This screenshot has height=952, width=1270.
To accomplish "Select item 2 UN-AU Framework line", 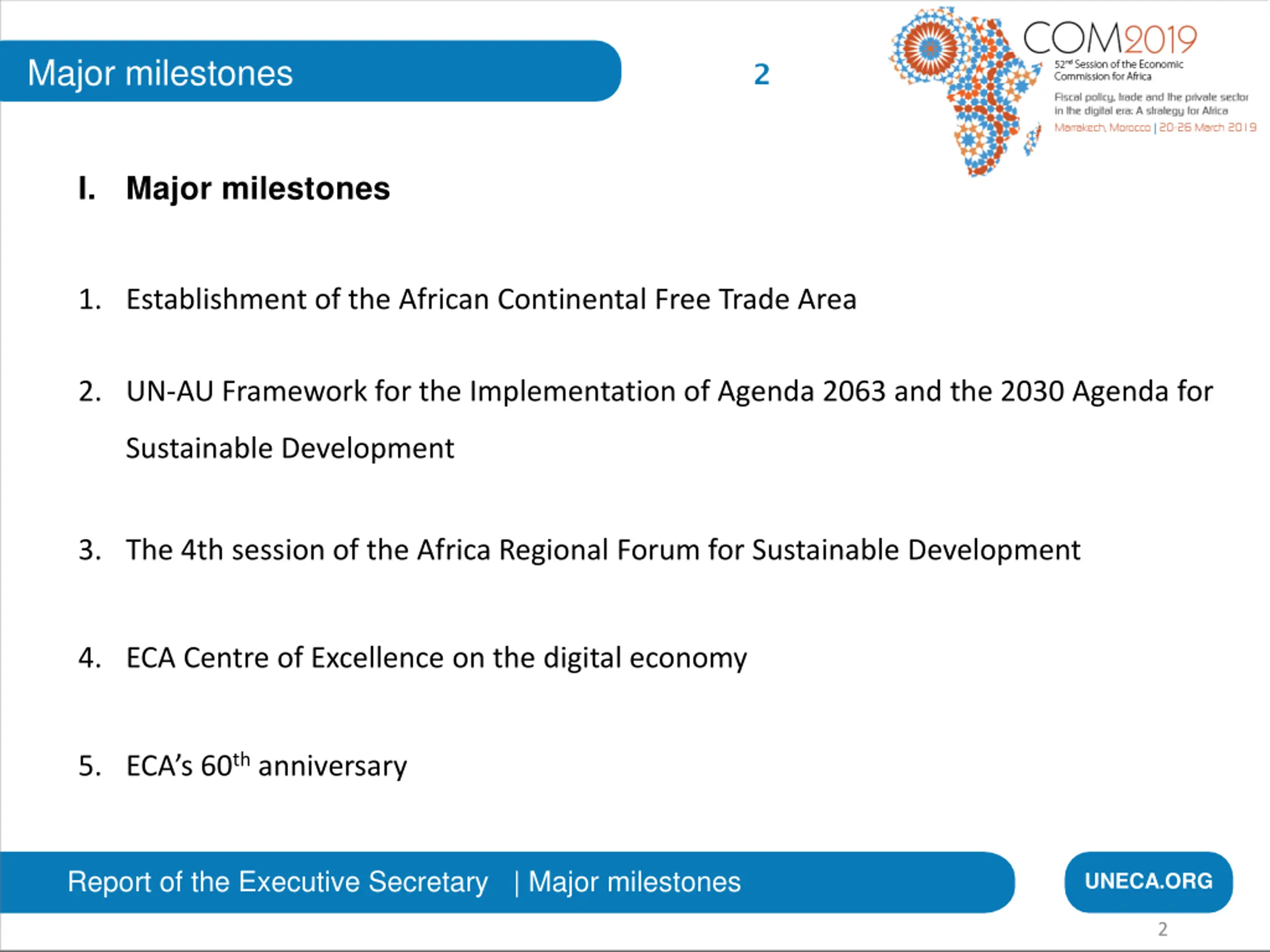I will 646,391.
